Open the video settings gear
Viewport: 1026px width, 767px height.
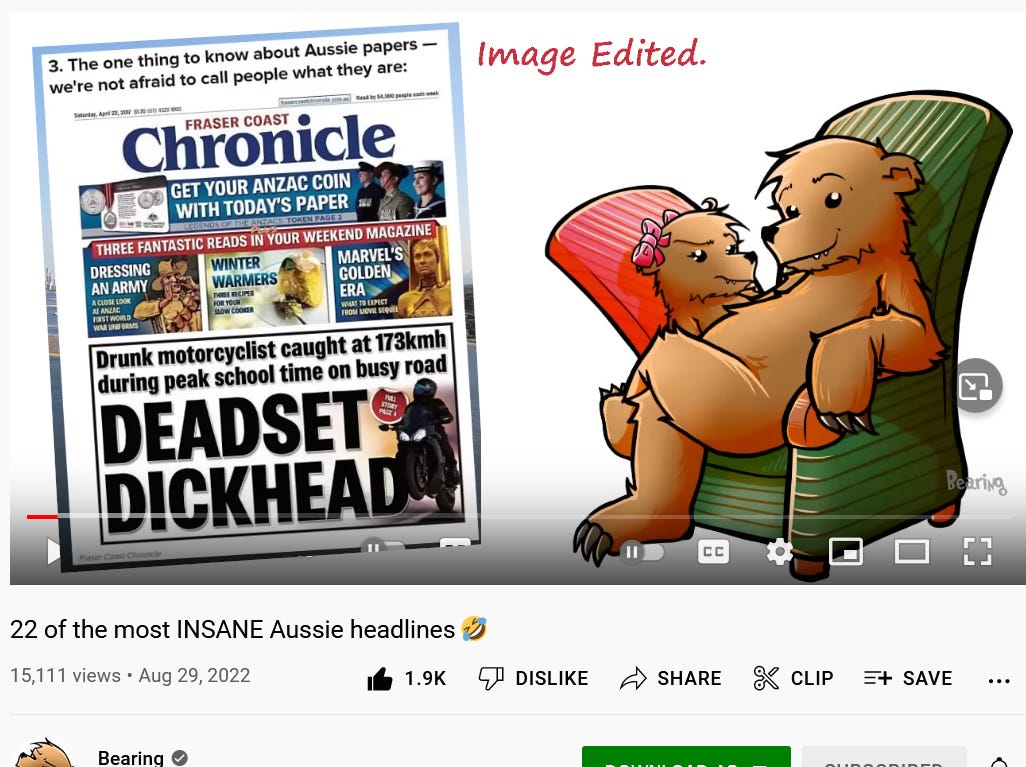click(x=779, y=552)
